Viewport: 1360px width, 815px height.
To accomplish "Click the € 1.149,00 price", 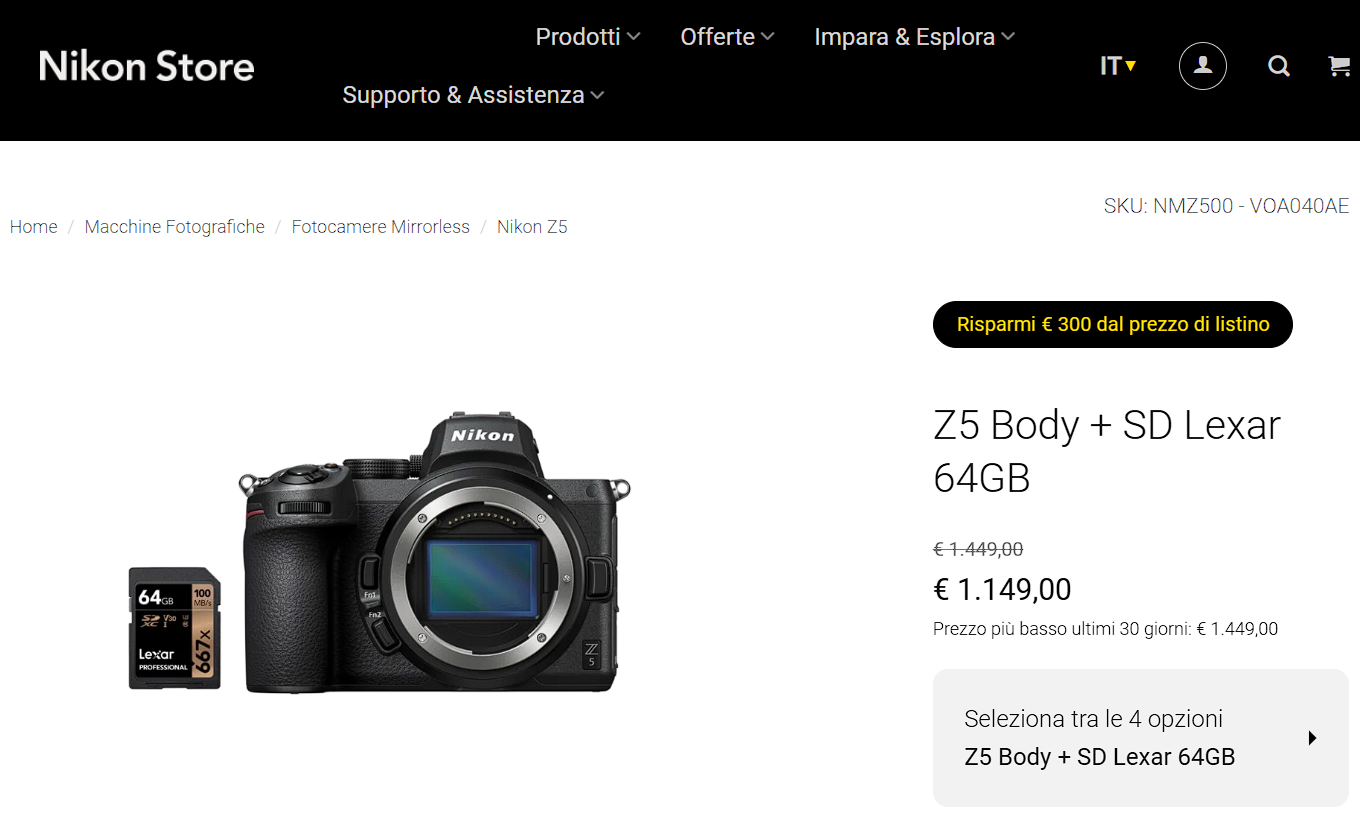I will (x=1002, y=589).
